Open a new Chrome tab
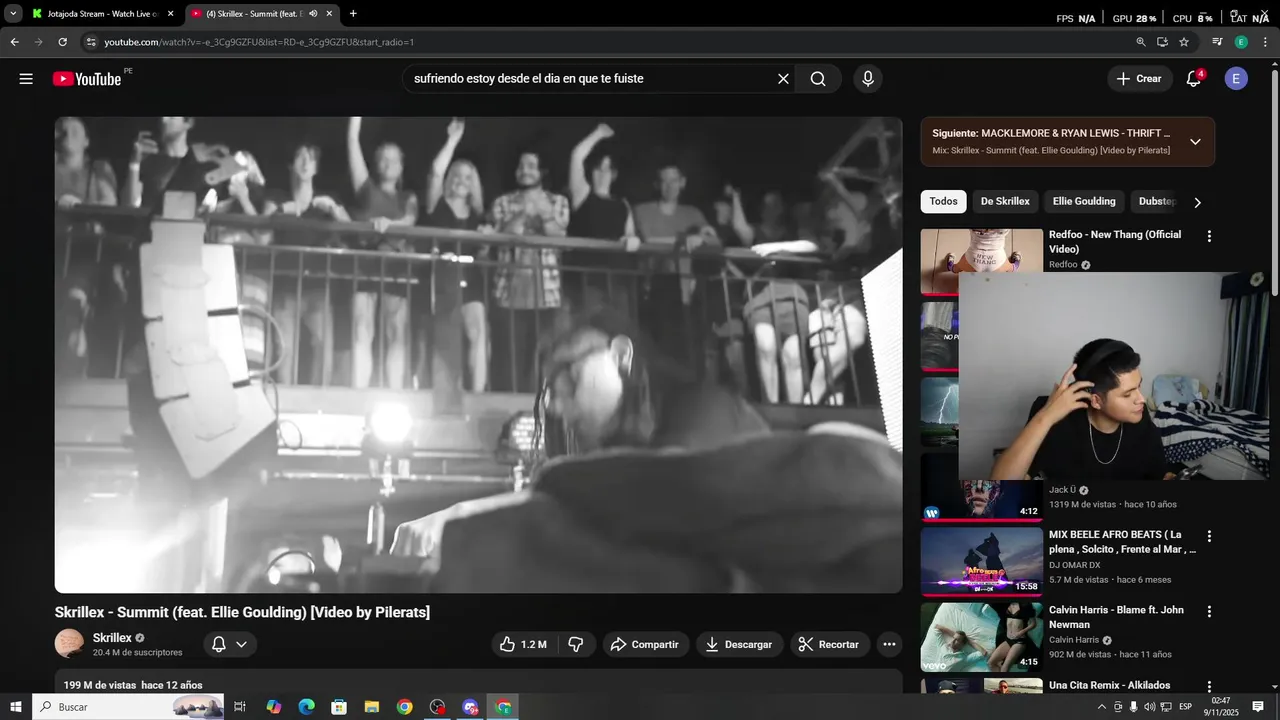The width and height of the screenshot is (1280, 720). coord(353,14)
